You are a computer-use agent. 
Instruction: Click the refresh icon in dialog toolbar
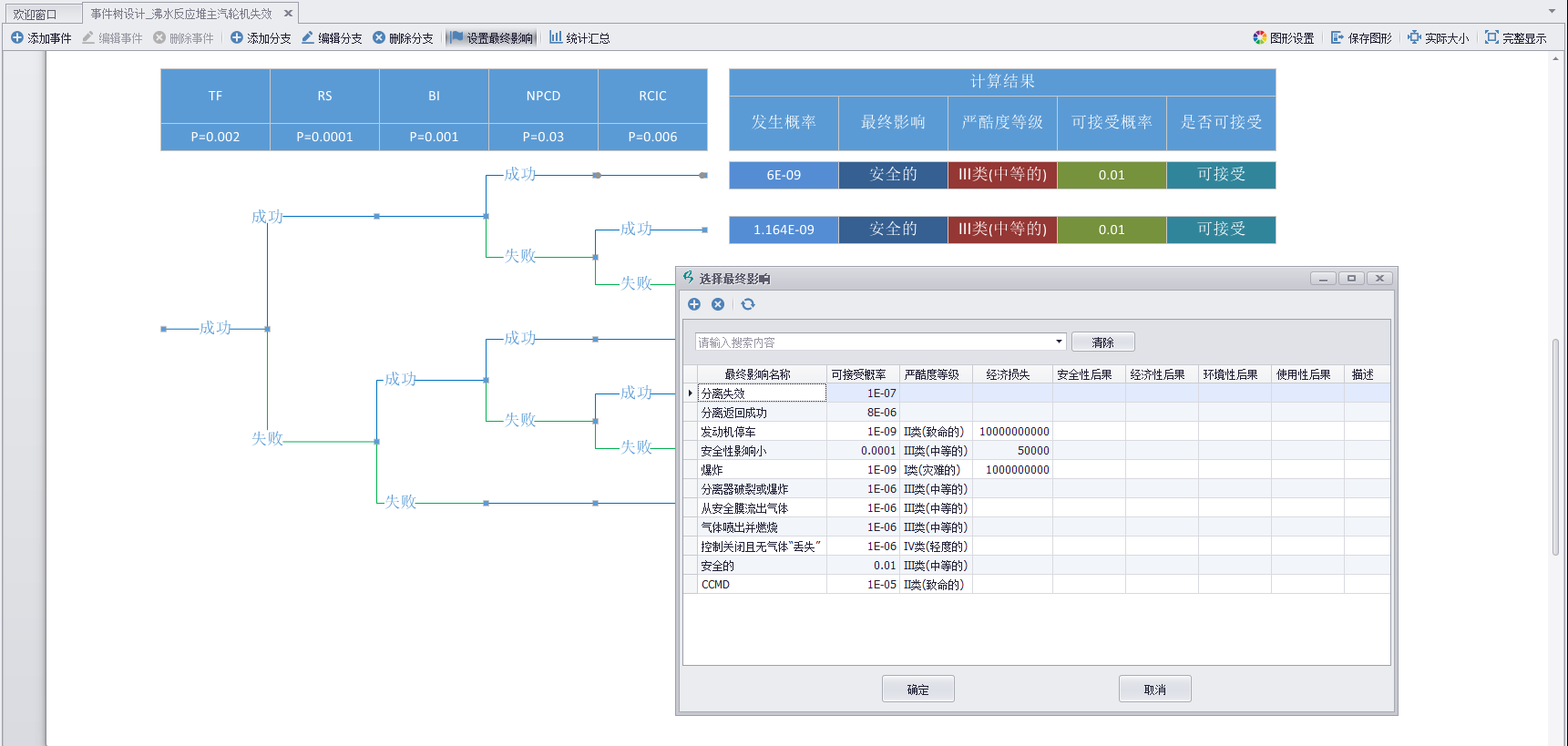pyautogui.click(x=748, y=304)
